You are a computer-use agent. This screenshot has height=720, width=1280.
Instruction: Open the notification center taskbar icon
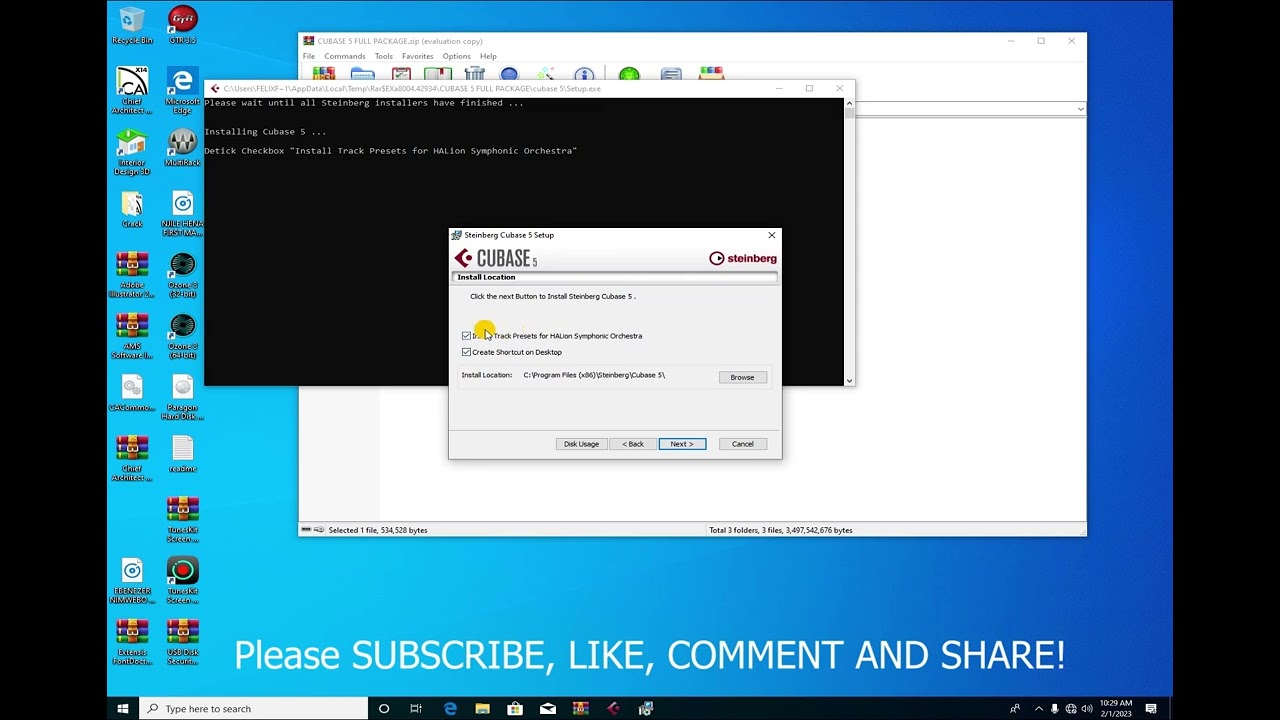point(1151,708)
